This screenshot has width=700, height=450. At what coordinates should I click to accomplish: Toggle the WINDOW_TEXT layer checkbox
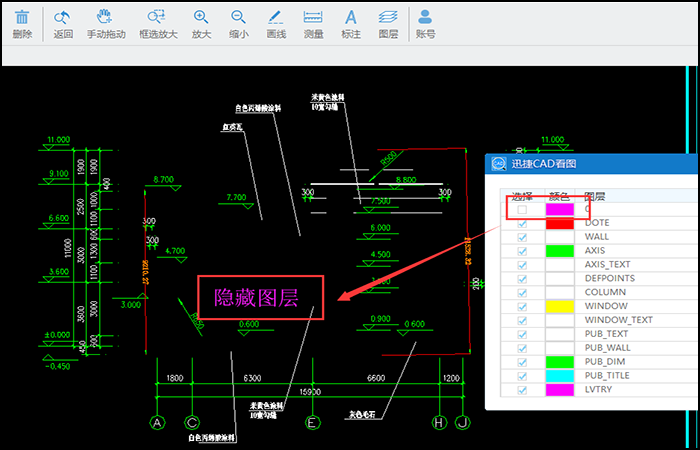tap(522, 321)
